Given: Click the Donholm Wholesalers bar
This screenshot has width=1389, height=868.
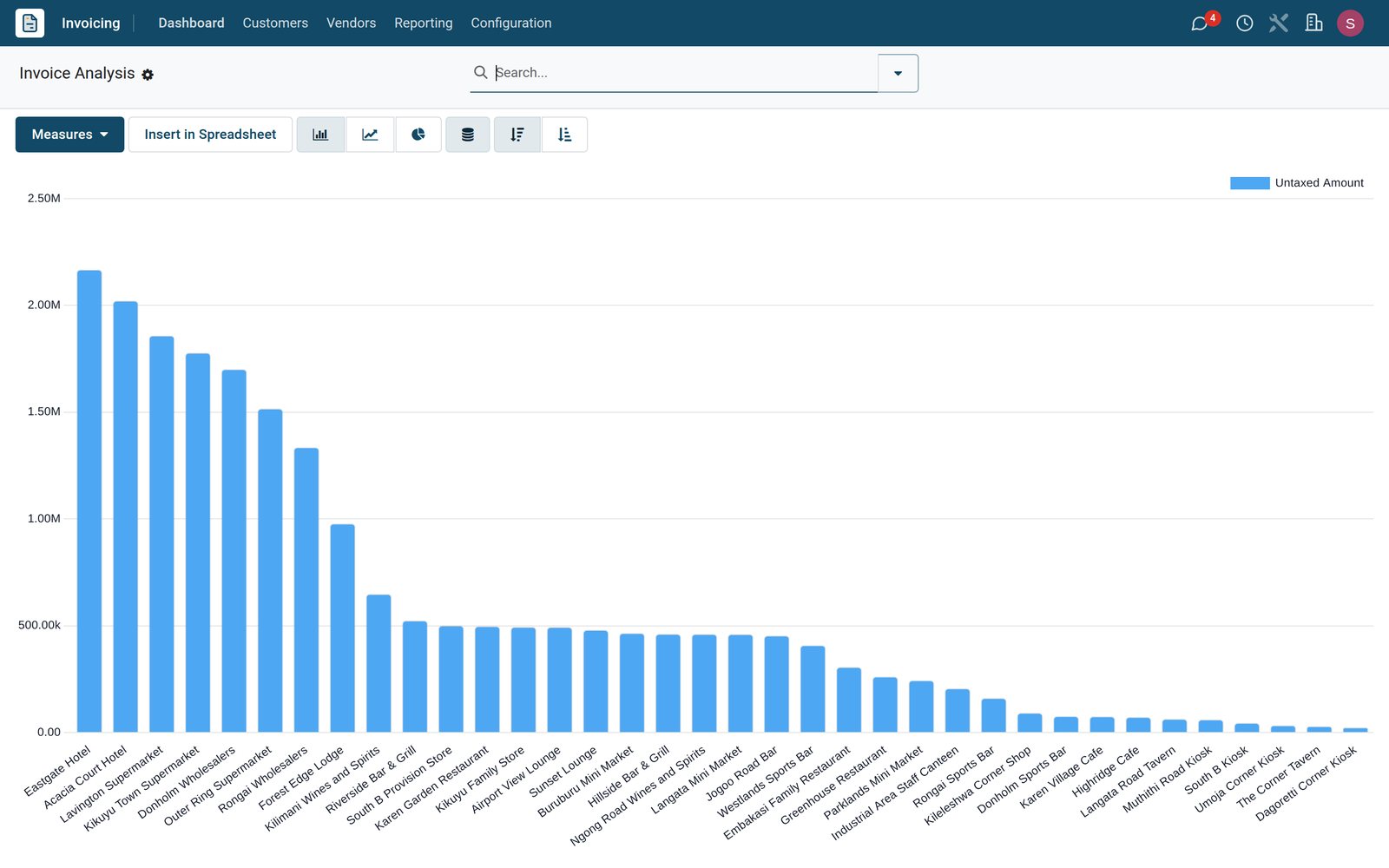Looking at the screenshot, I should 234,551.
